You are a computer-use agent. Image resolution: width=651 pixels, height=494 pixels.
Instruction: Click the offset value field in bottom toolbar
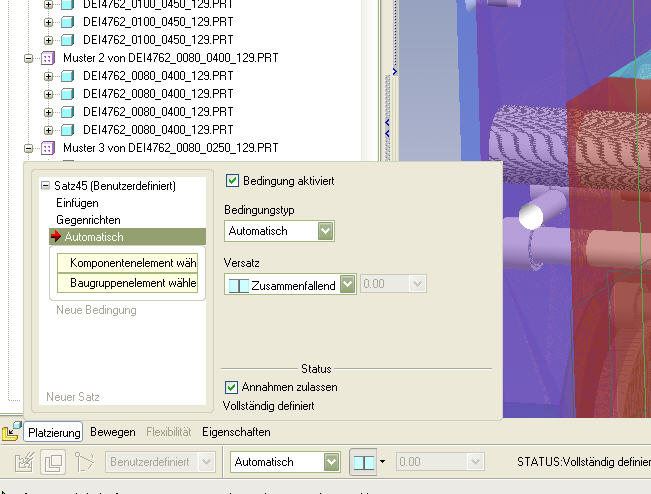(x=432, y=462)
